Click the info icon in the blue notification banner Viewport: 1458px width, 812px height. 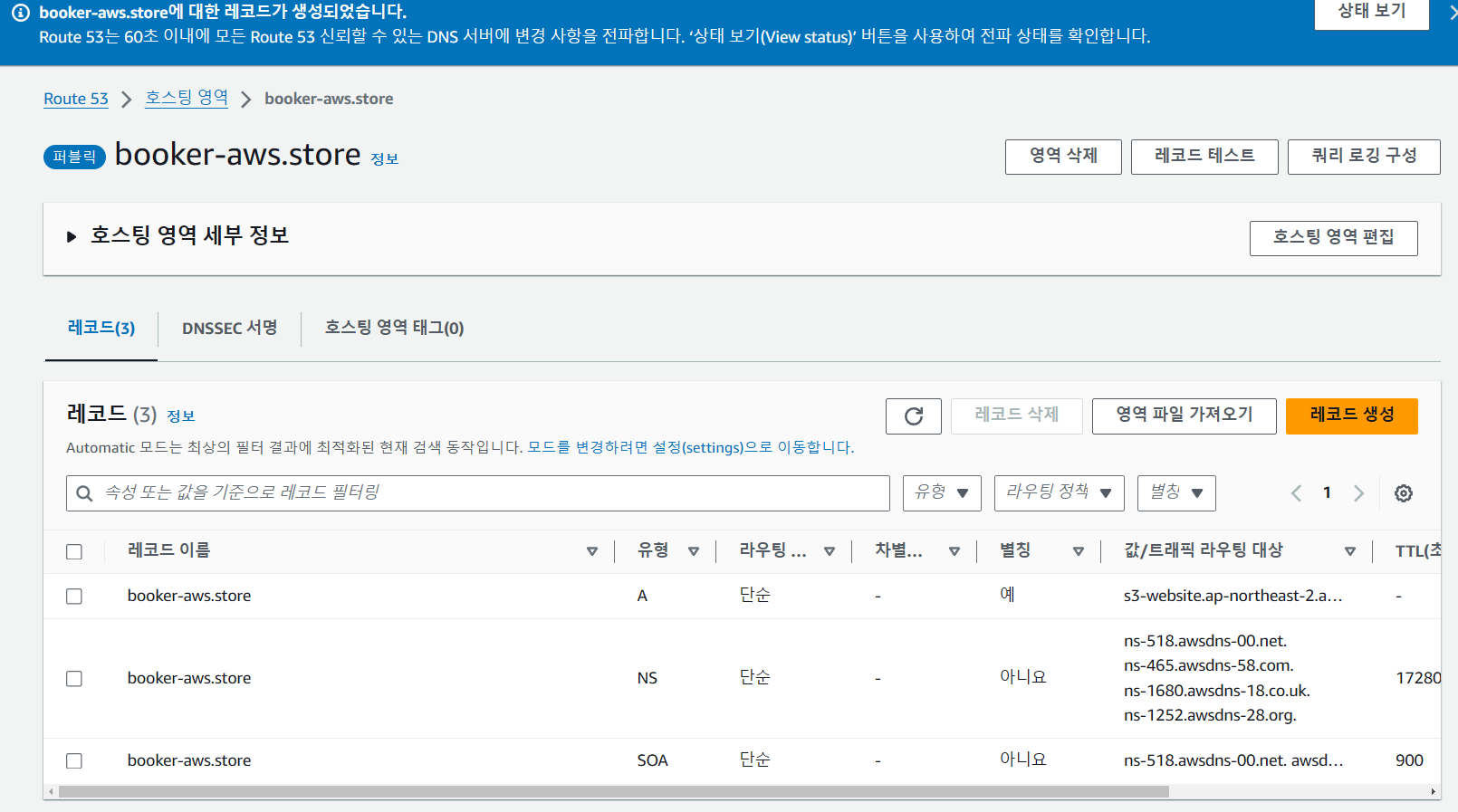tap(21, 14)
